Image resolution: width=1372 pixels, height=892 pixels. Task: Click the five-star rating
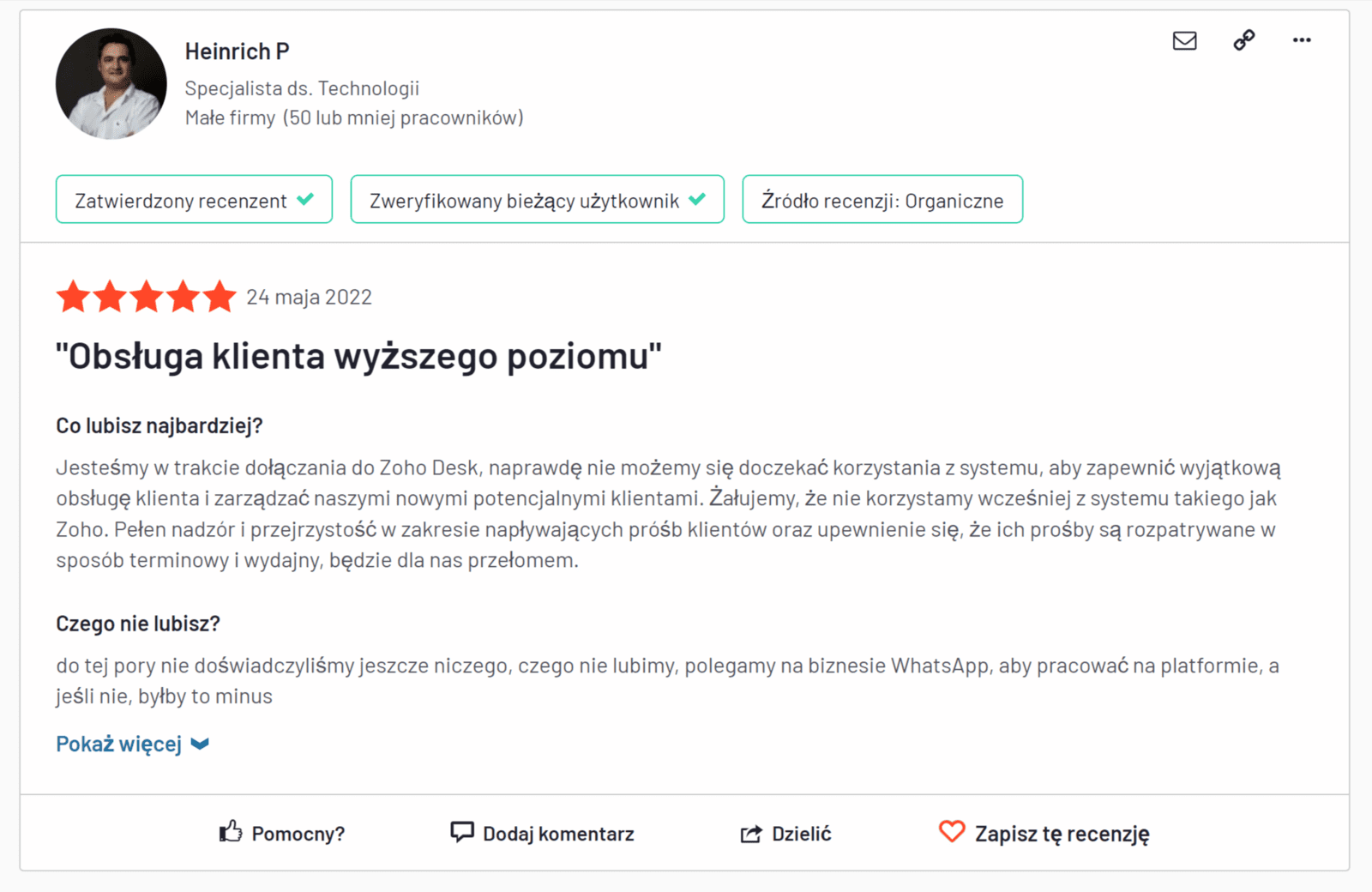pos(146,297)
